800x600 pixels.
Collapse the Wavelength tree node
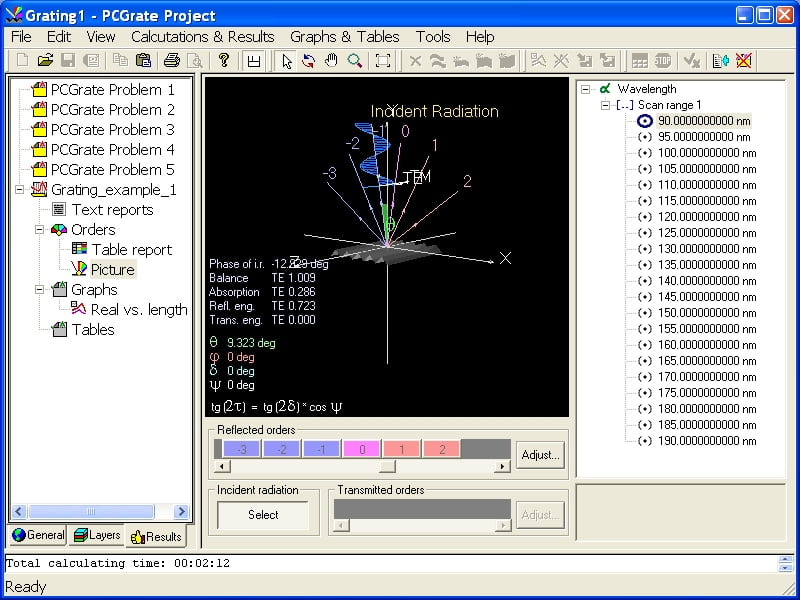586,89
